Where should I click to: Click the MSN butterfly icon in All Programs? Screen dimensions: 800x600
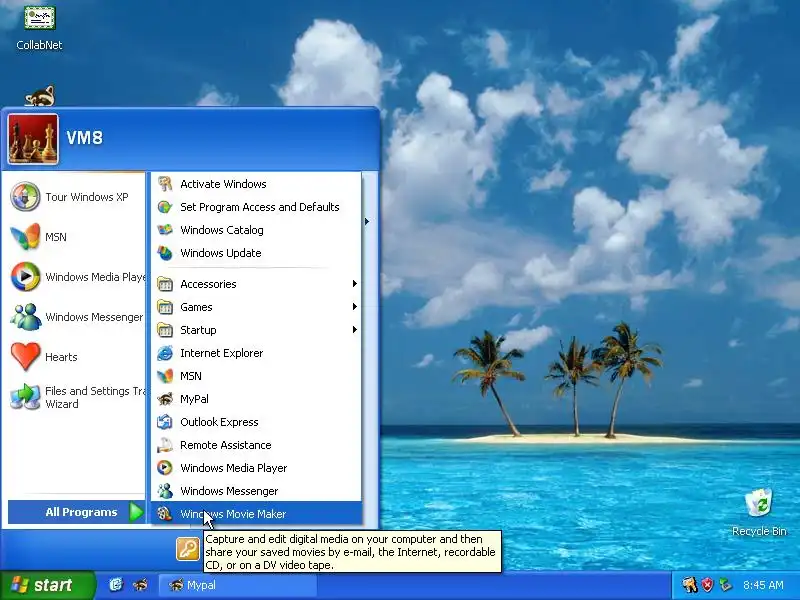(165, 376)
